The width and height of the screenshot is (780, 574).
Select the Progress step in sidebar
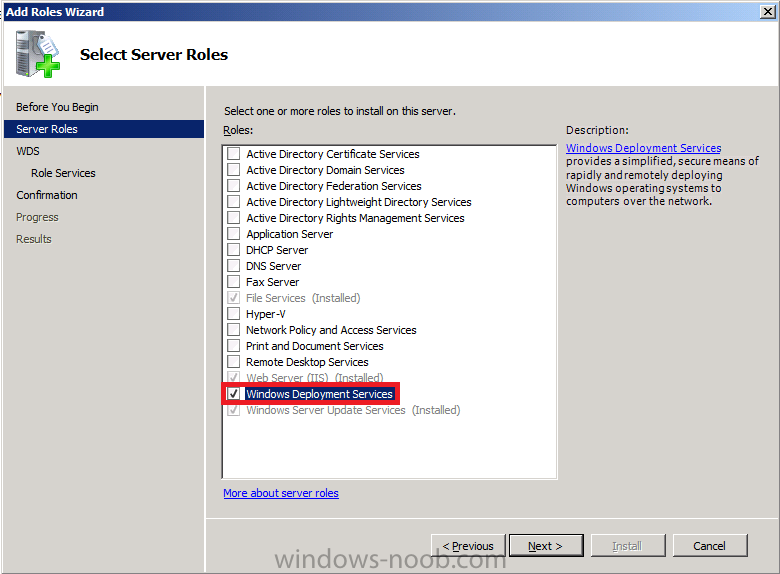[x=37, y=217]
